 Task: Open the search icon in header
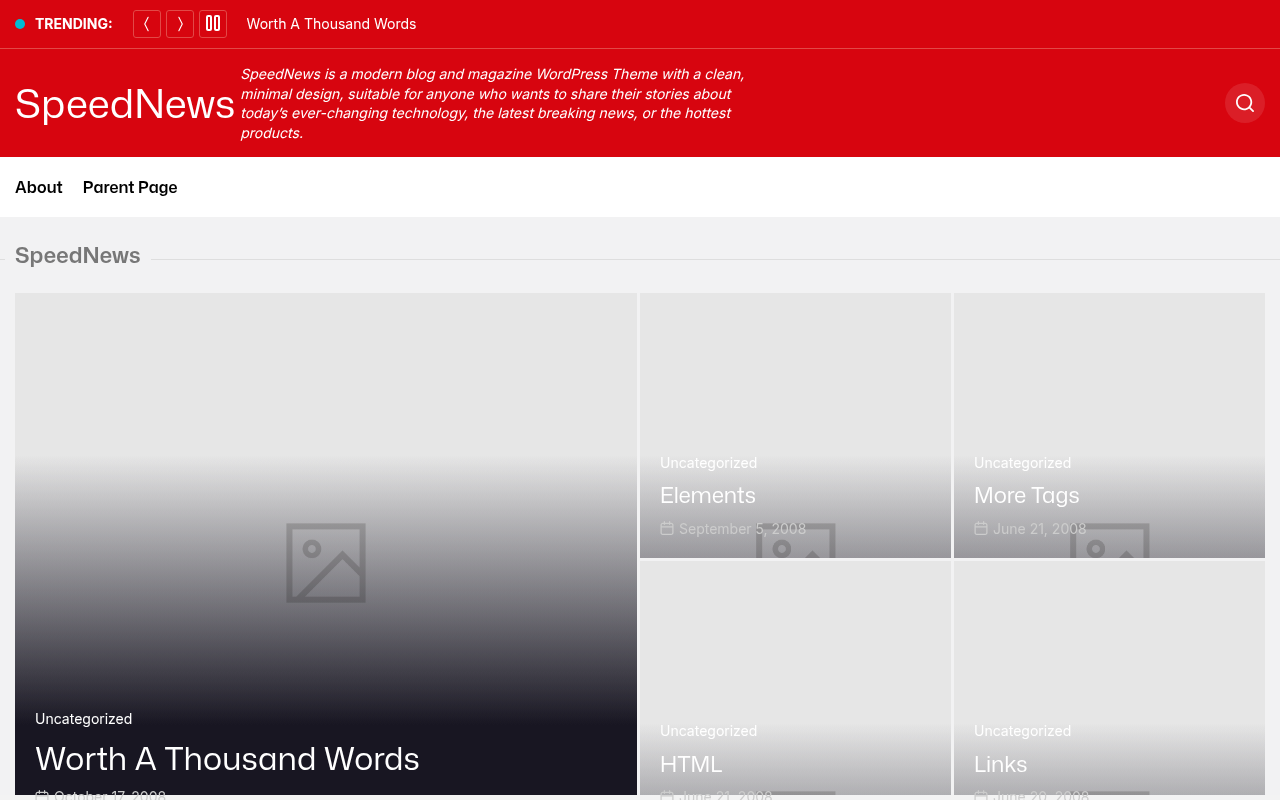click(x=1245, y=103)
